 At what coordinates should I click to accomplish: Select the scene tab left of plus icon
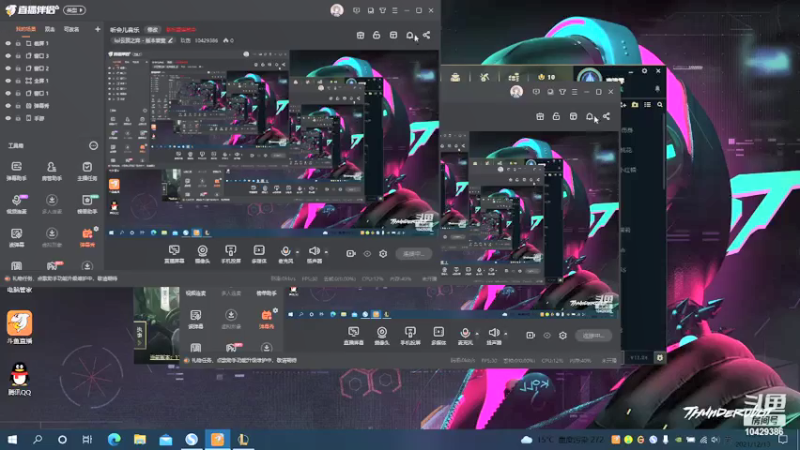[x=71, y=29]
